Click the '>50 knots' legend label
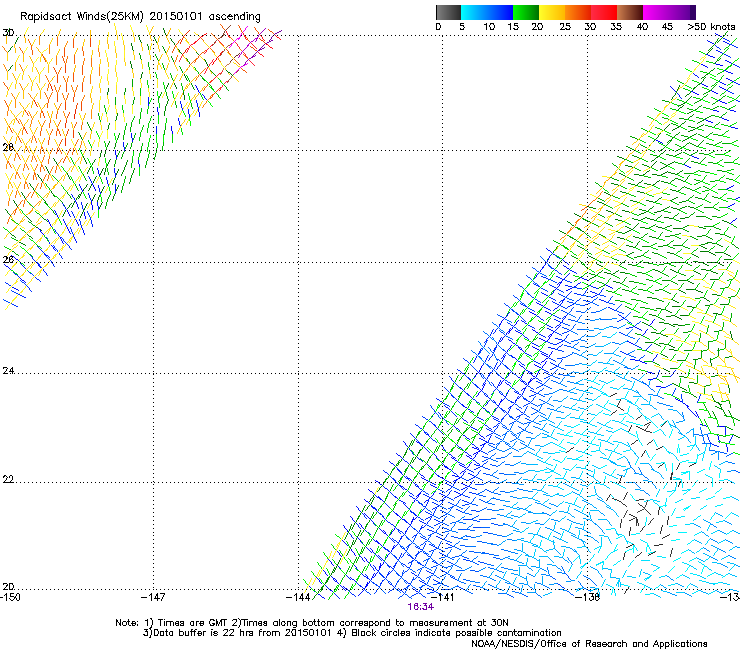This screenshot has height=650, width=740. click(711, 27)
